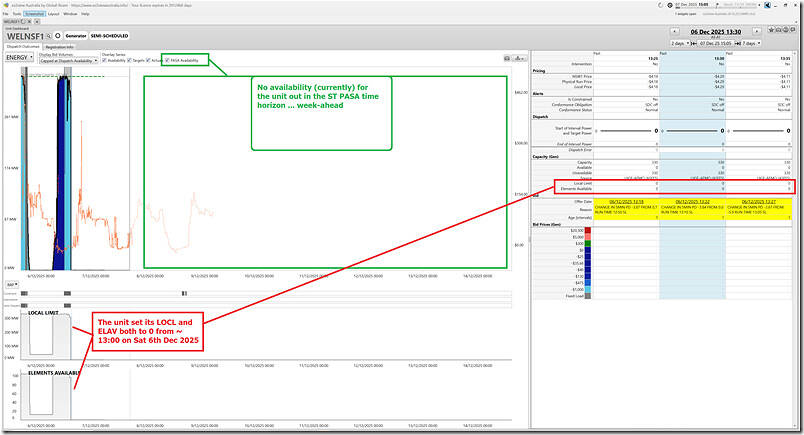Screen dimensions: 804x435
Task: Click the Global-Roam logo icon top right
Action: pos(768,5)
